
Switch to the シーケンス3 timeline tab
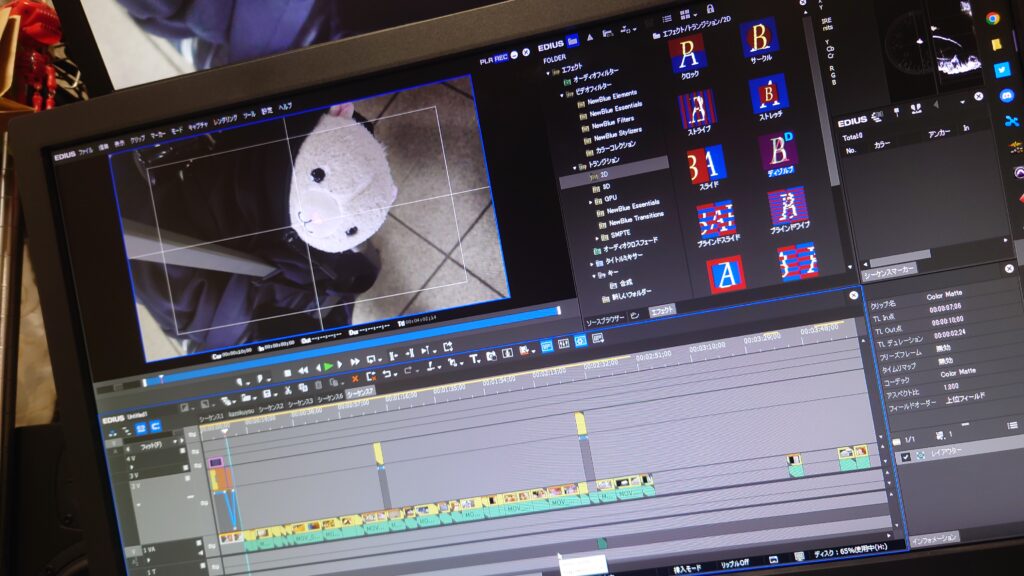300,403
